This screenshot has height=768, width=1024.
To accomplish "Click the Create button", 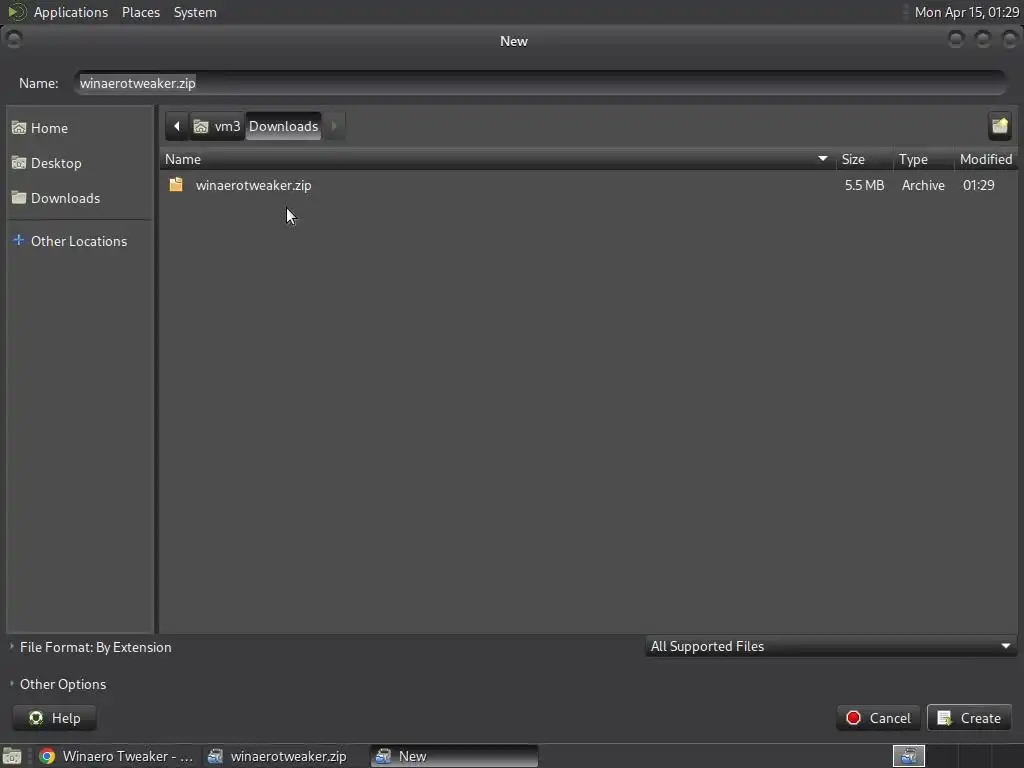I will pos(969,718).
